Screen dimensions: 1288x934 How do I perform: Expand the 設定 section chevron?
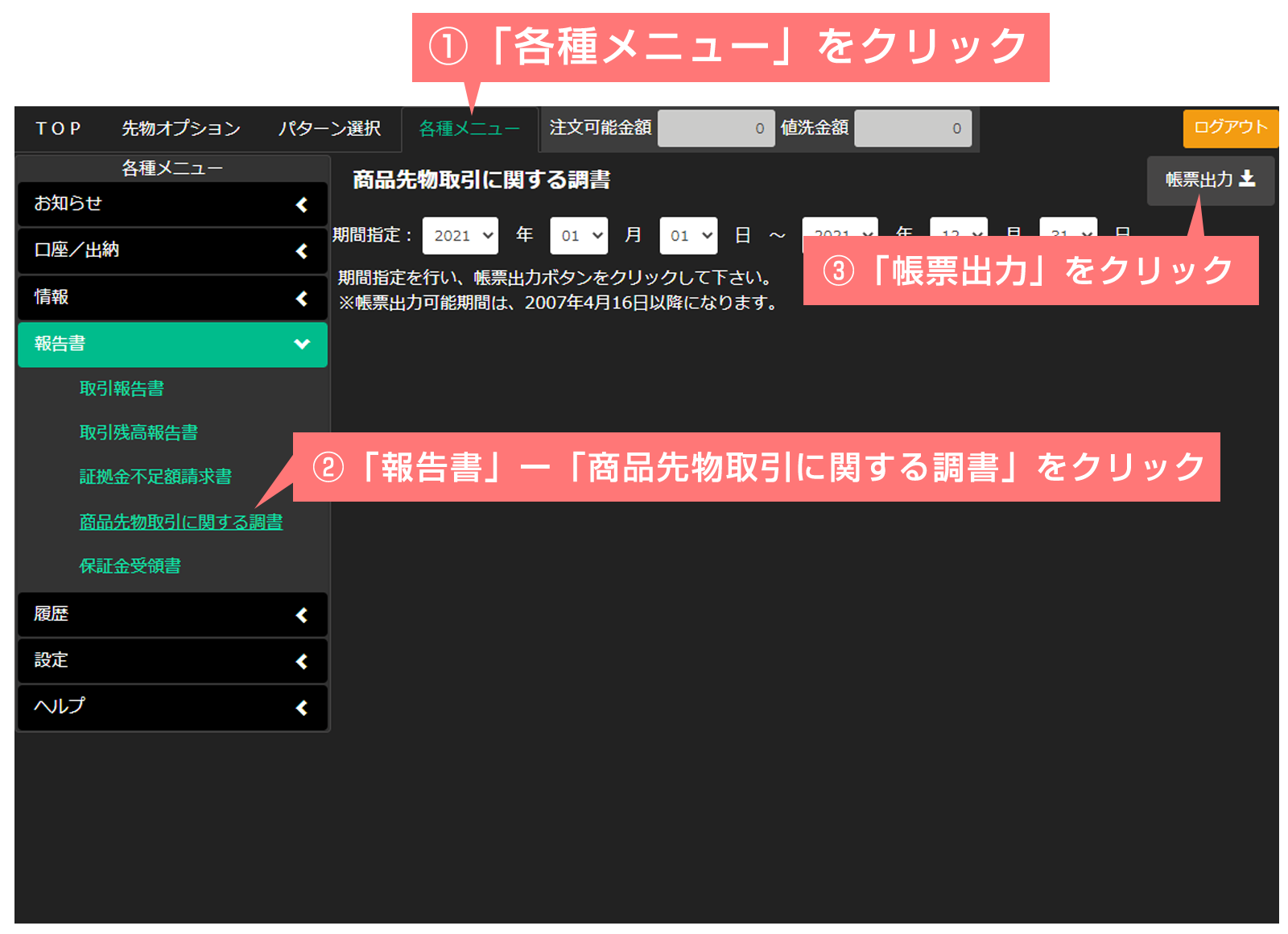(x=302, y=661)
